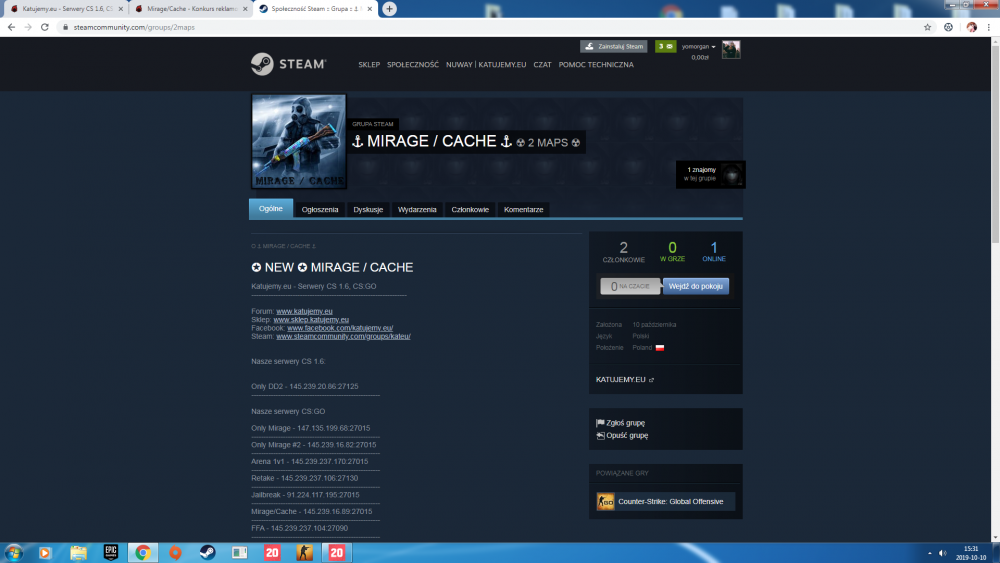Open the SPOŁECZNOŚĆ menu
Image resolution: width=1000 pixels, height=563 pixels.
(x=413, y=64)
